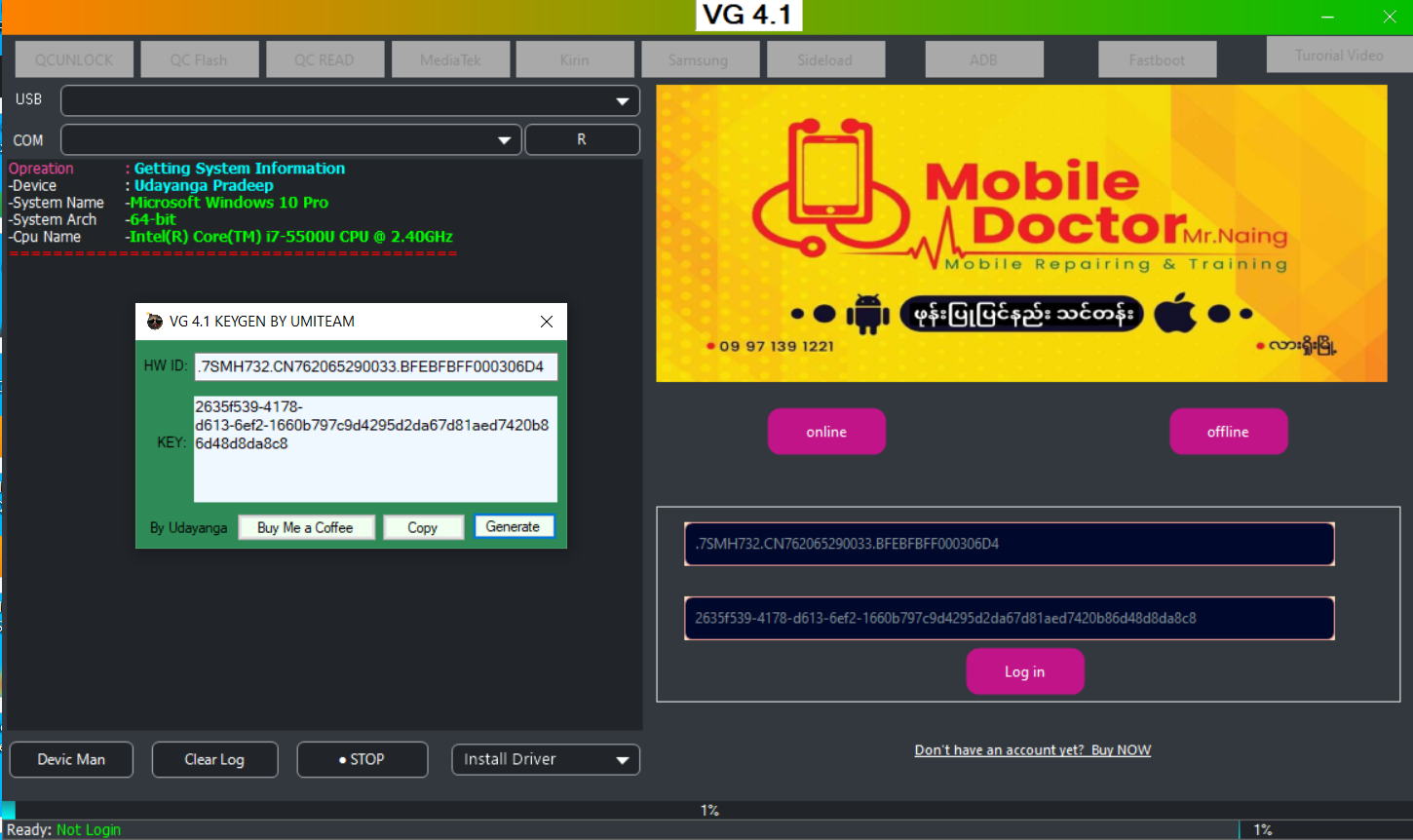Viewport: 1413px width, 840px height.
Task: Click the By Udayanga label
Action: tap(188, 527)
